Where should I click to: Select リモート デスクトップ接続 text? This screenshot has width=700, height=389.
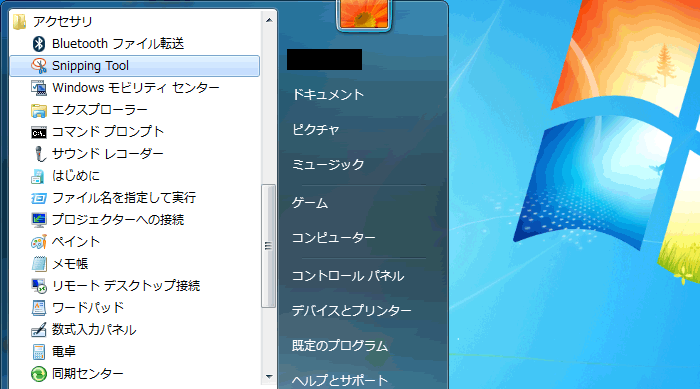pyautogui.click(x=126, y=285)
